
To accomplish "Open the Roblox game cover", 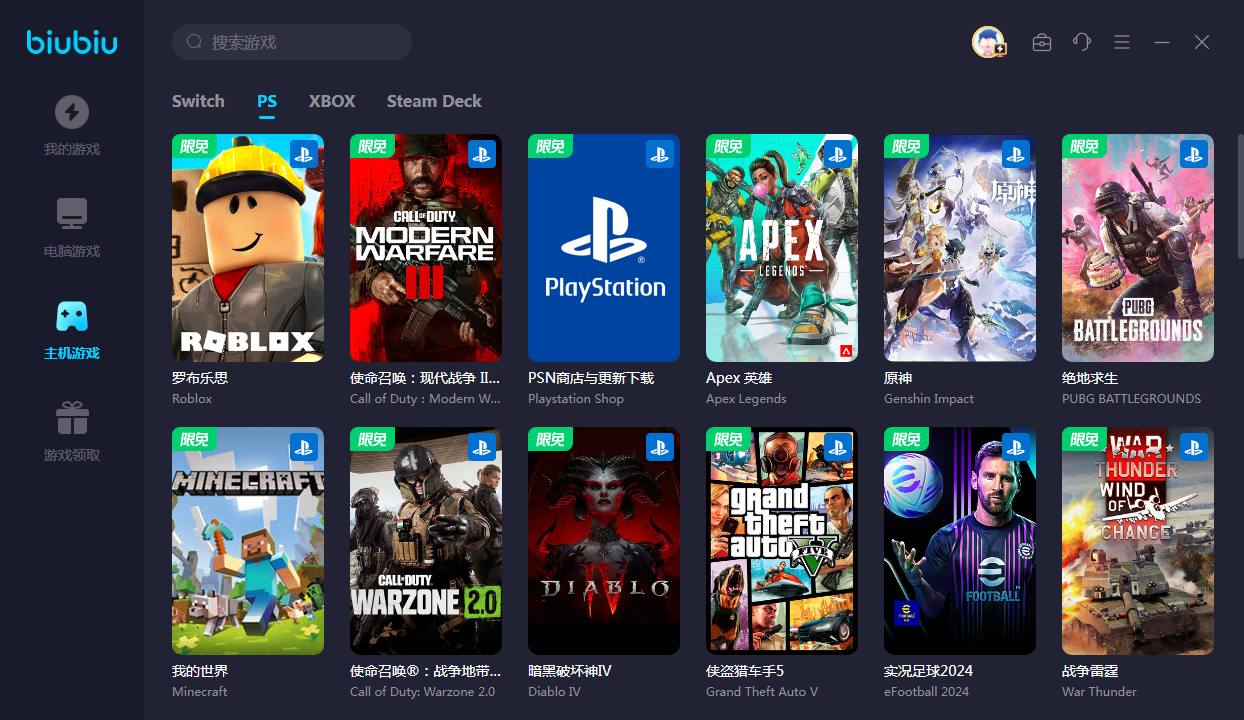I will (248, 248).
